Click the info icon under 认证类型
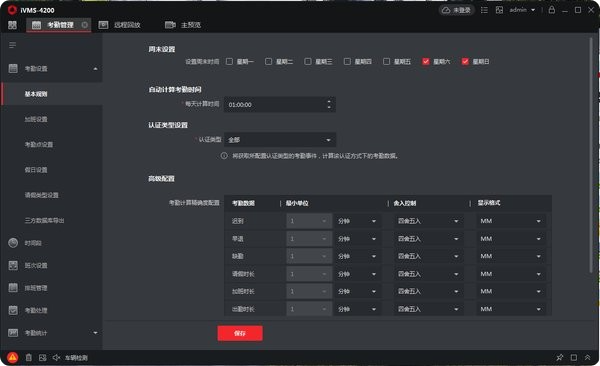600x366 pixels. 224,156
